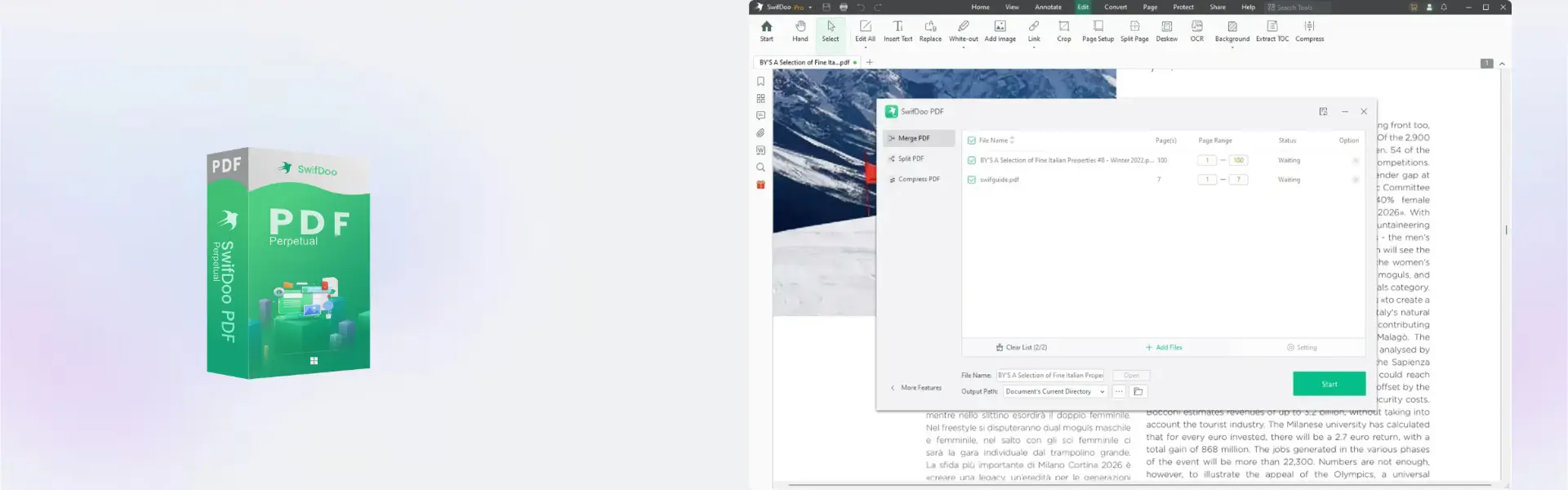Open Page Setup
Viewport: 1568px width, 490px height.
pos(1098,31)
